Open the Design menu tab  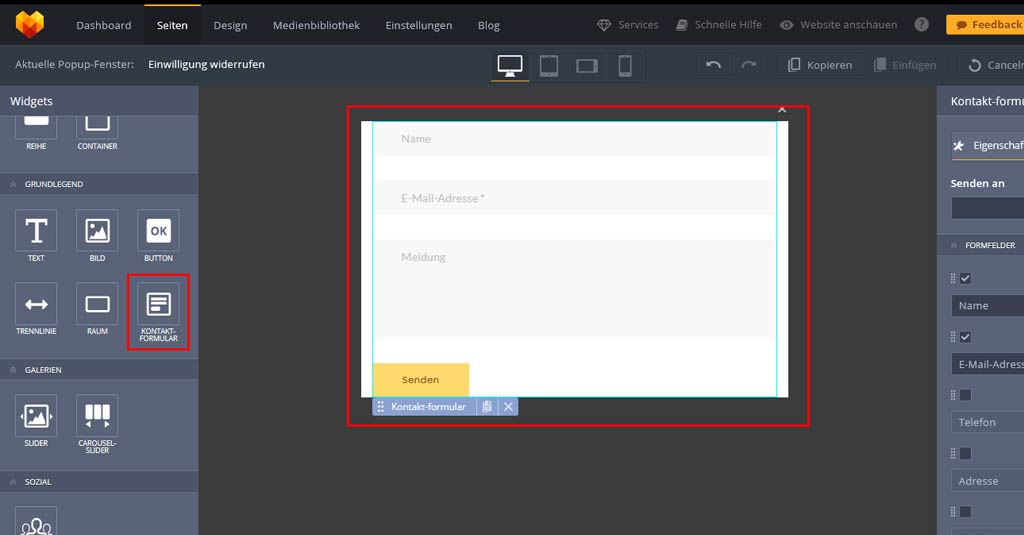[230, 25]
